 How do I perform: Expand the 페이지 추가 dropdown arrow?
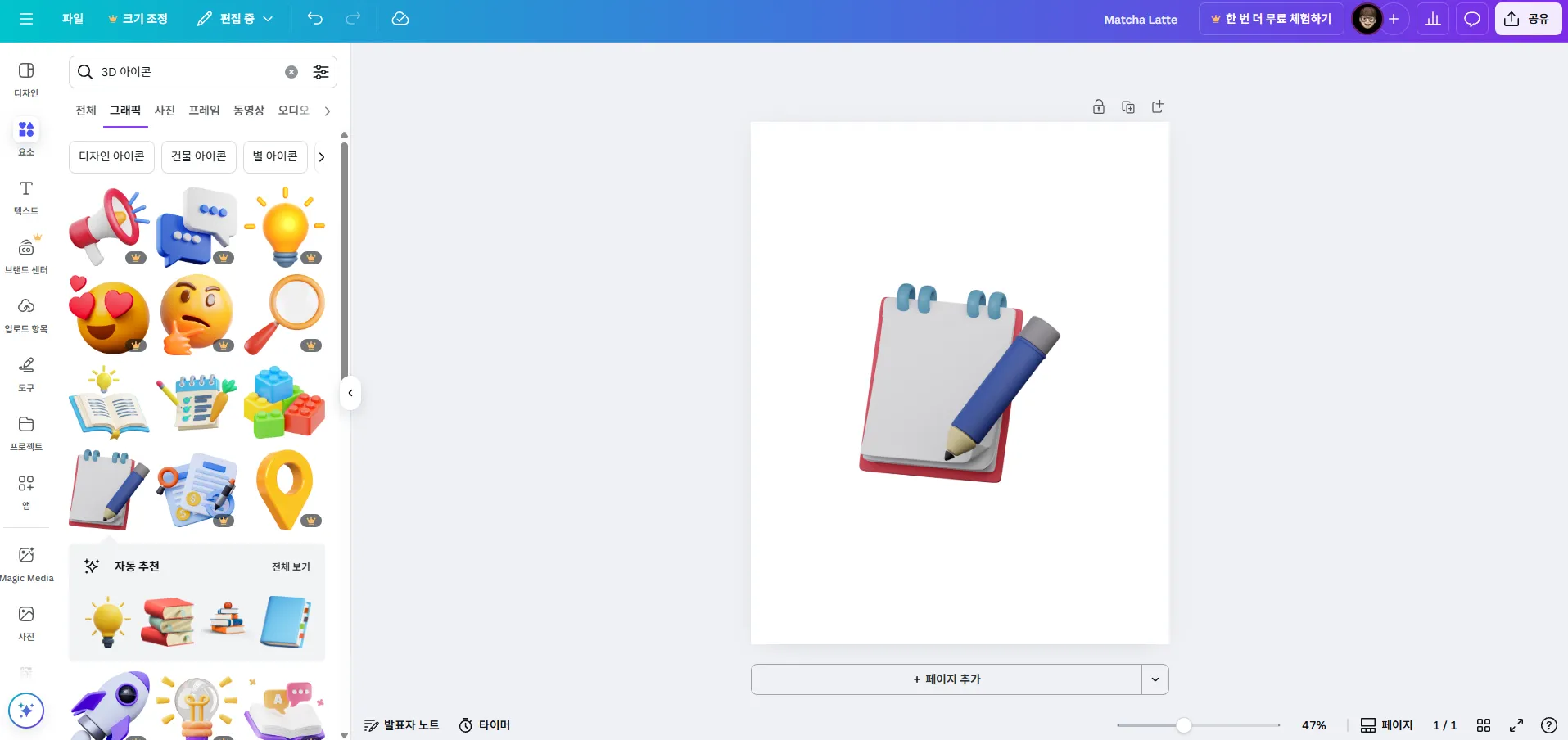tap(1155, 679)
